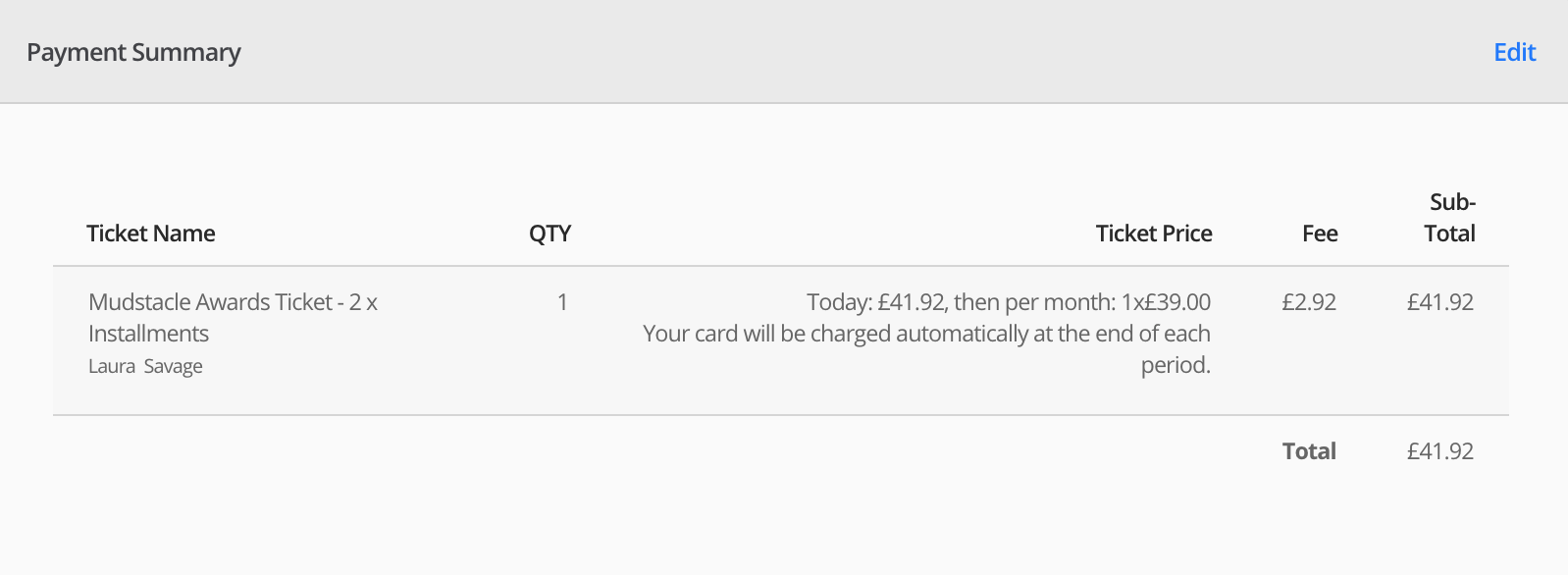Click the quantity value 1
This screenshot has height=575, width=1568.
[562, 302]
